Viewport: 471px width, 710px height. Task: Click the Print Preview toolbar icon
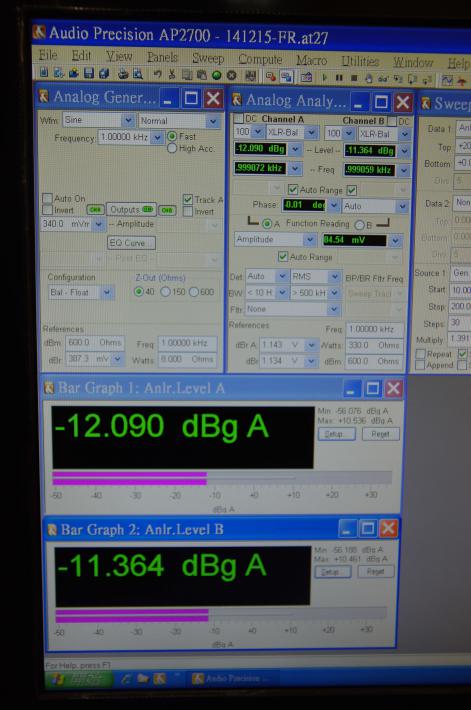pos(138,75)
